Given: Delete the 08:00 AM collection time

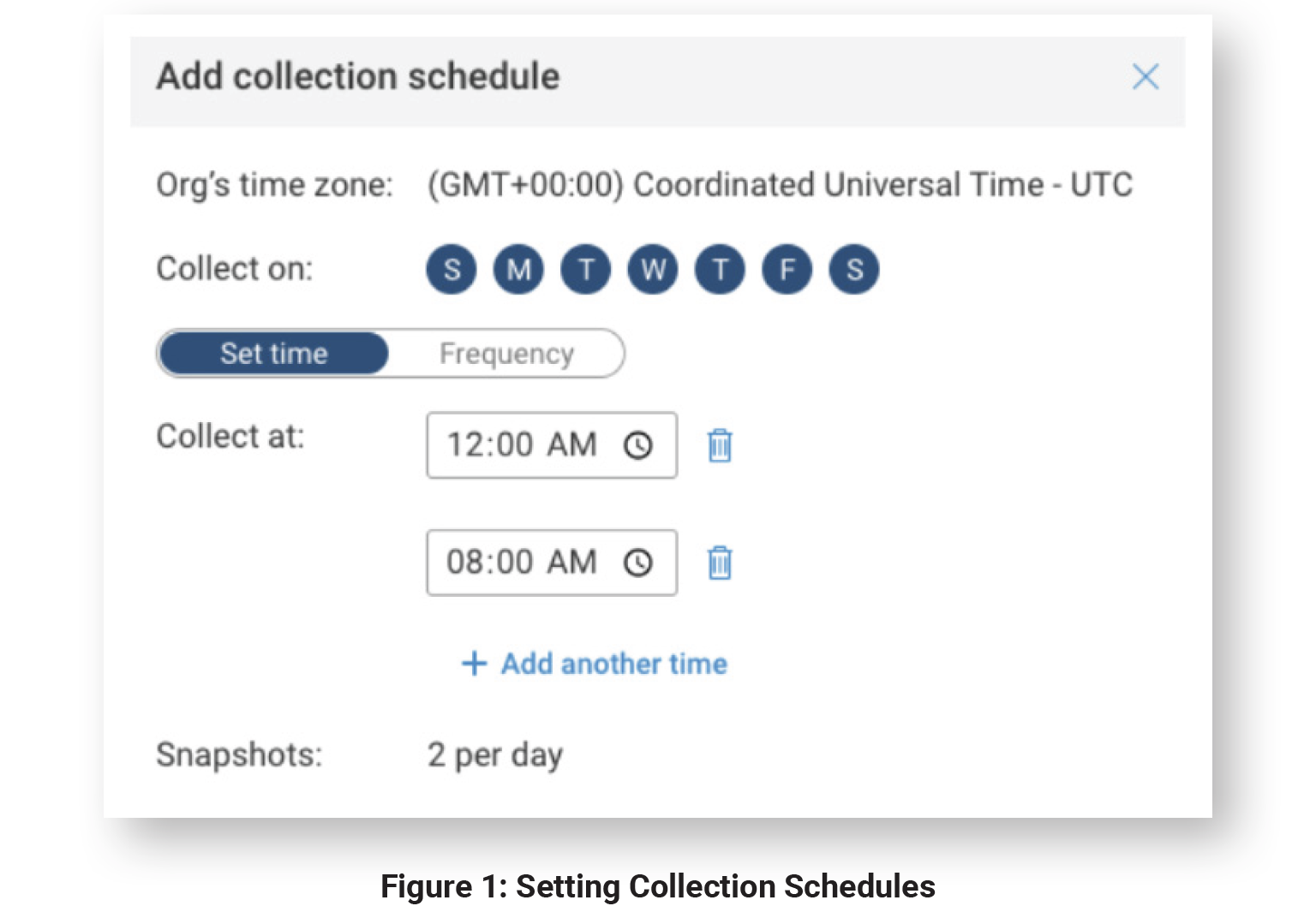Looking at the screenshot, I should tap(720, 563).
